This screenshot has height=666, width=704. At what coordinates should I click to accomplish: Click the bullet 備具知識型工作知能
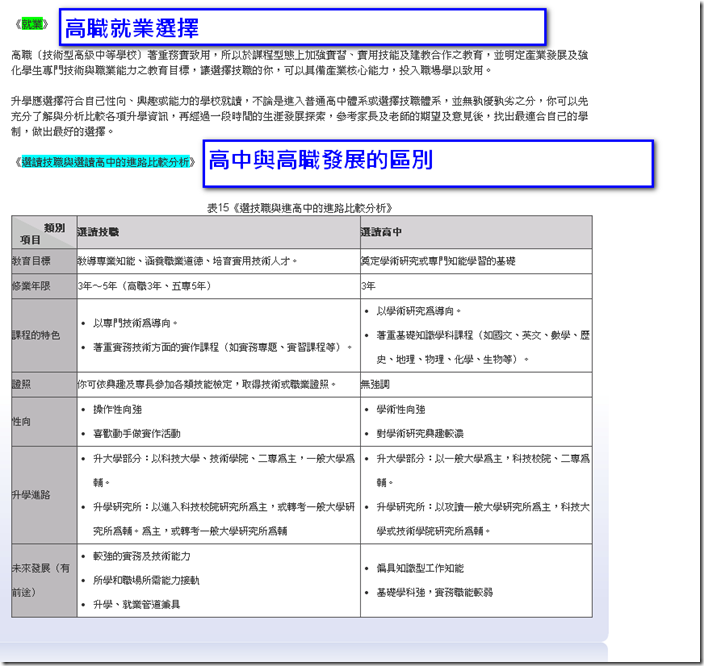(420, 568)
